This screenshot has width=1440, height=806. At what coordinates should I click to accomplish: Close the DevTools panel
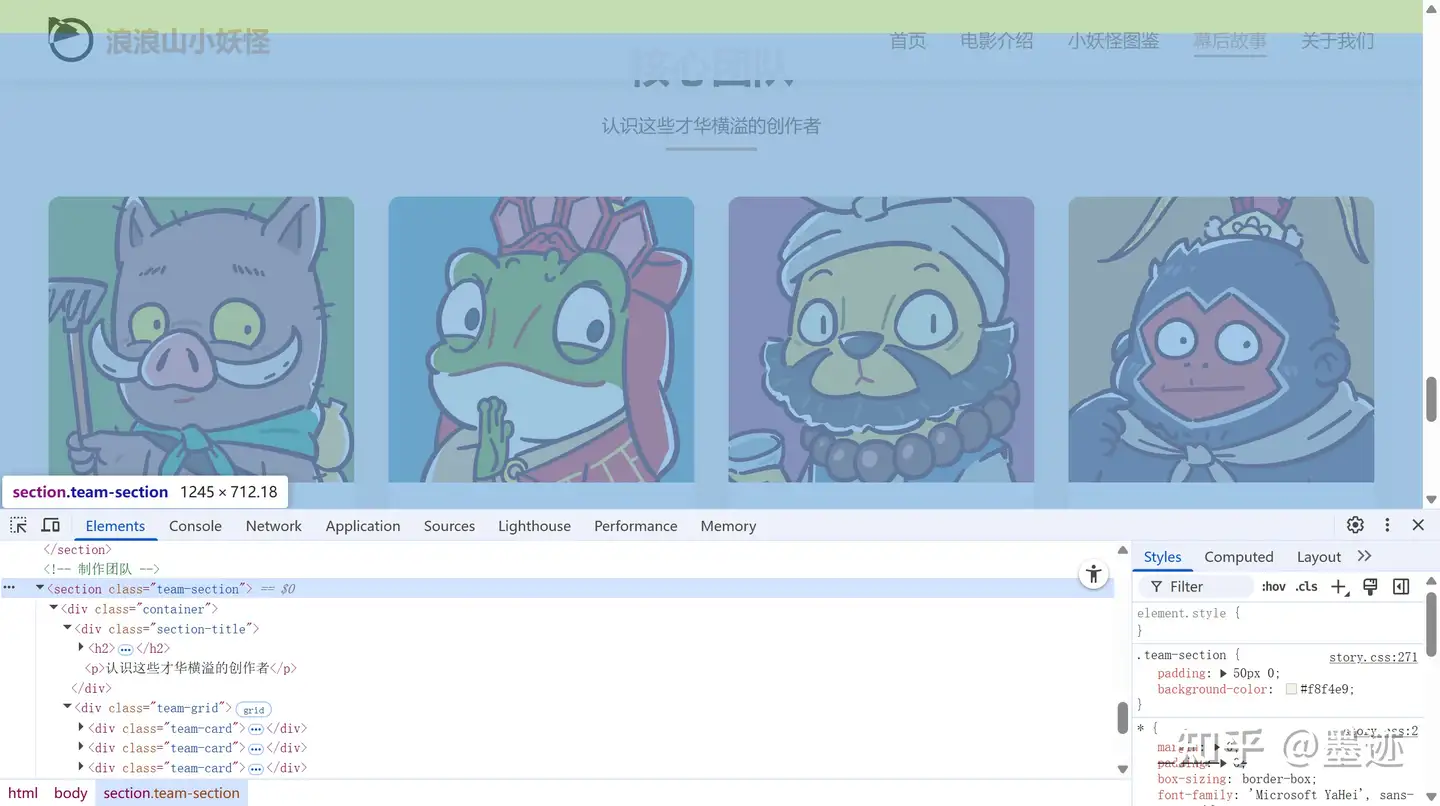point(1418,525)
